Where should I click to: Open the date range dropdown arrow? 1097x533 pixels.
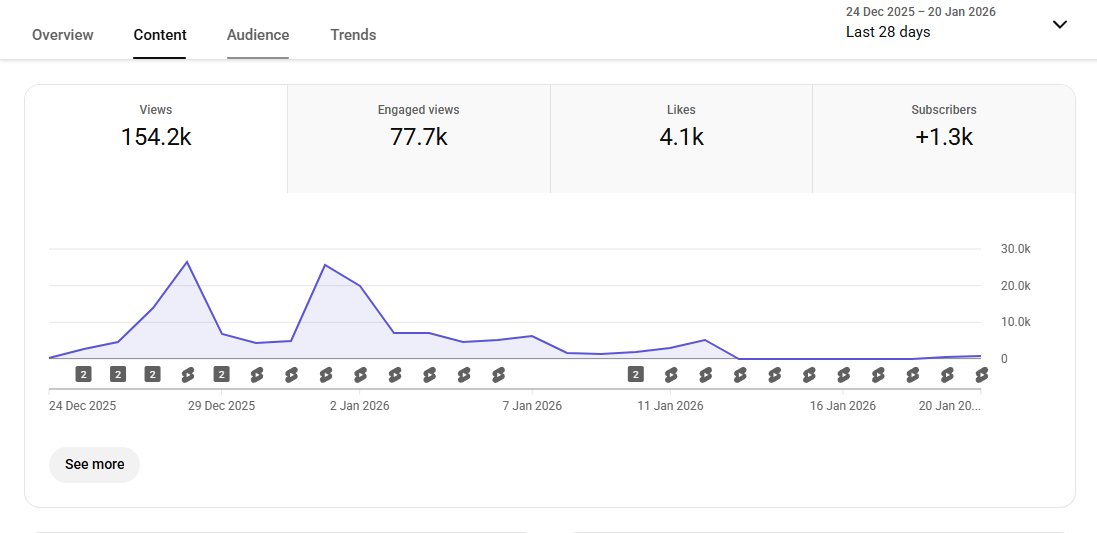1060,25
